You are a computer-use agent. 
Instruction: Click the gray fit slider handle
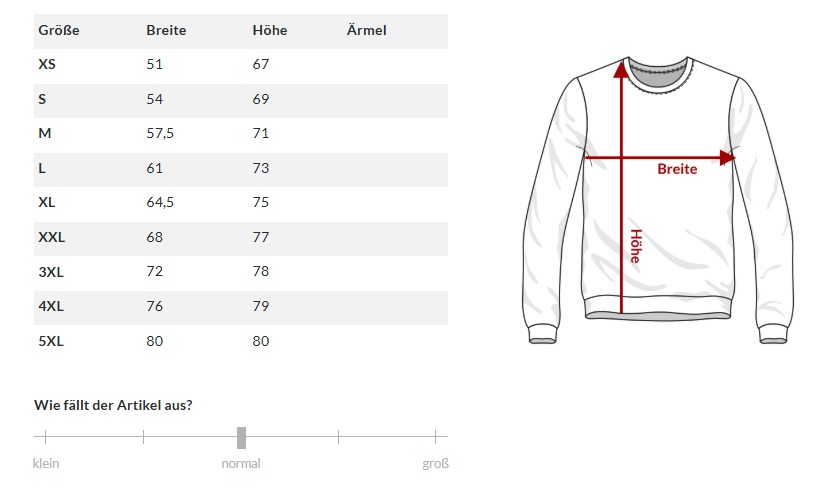[x=241, y=437]
